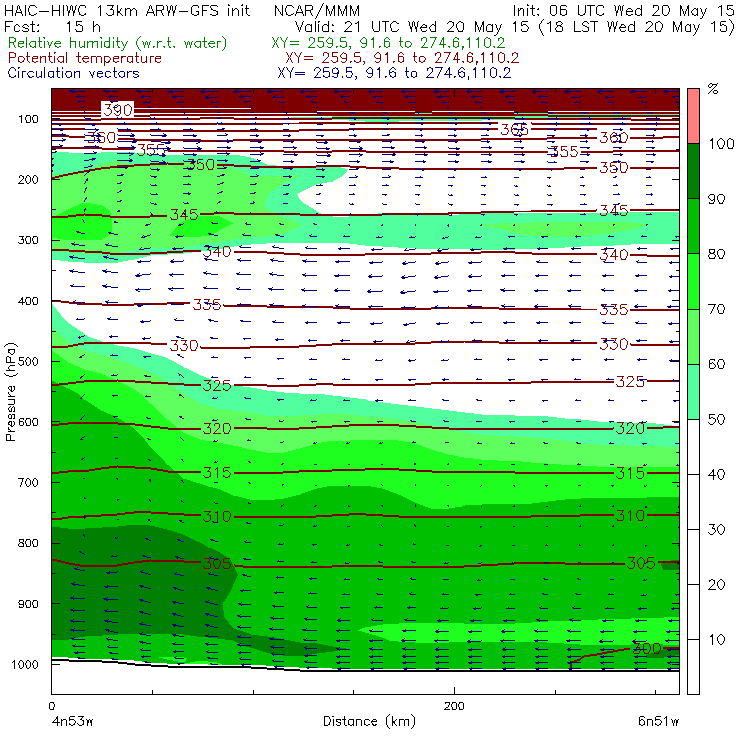Click the "300" pressure axis tick label
Viewport: 740px width, 740px height.
tap(28, 240)
